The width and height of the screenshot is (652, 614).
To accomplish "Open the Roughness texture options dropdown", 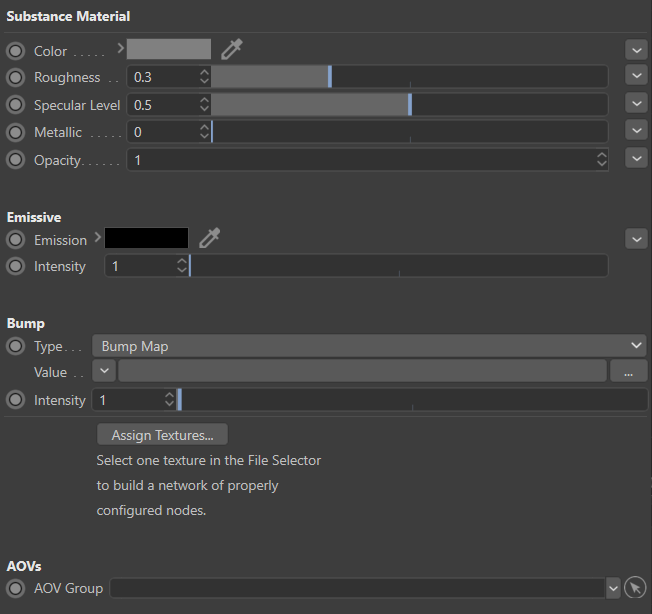I will click(x=636, y=76).
